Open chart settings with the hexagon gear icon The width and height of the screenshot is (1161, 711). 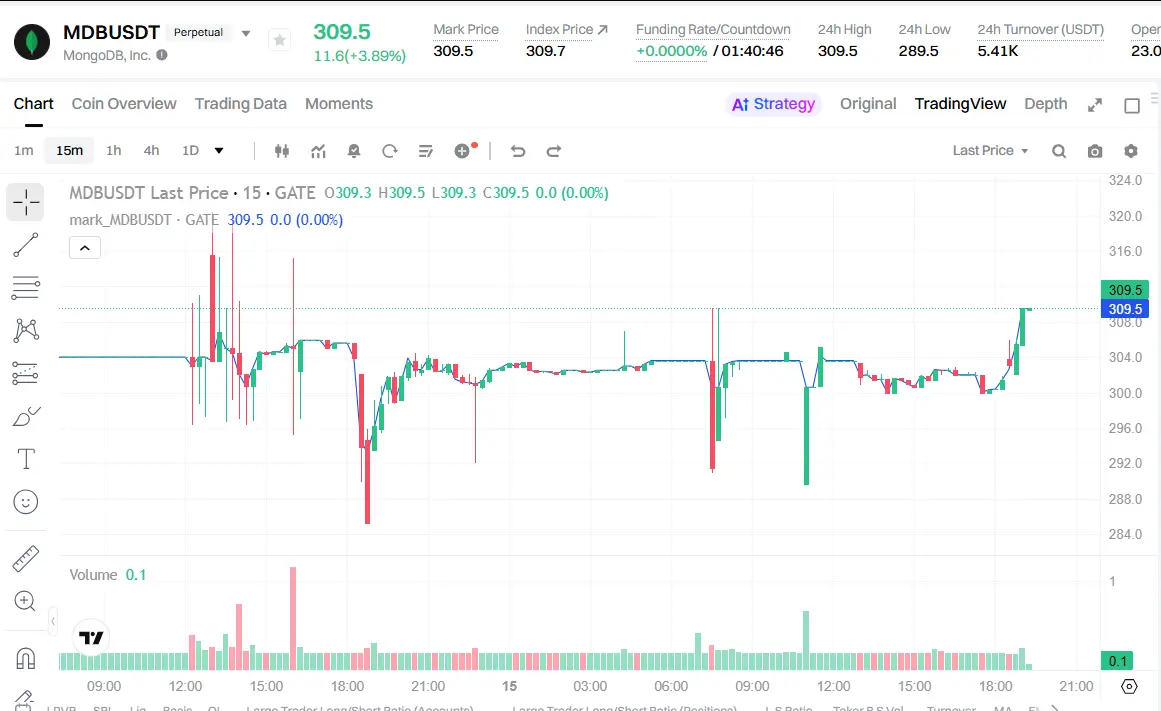(1131, 151)
